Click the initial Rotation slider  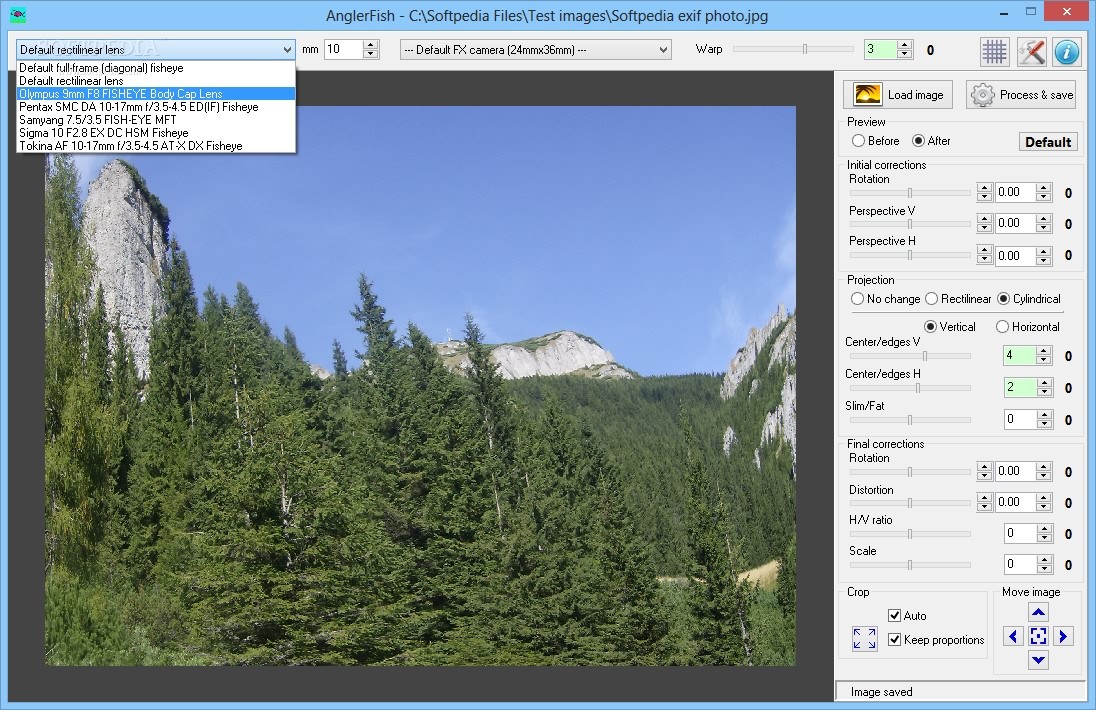(909, 193)
